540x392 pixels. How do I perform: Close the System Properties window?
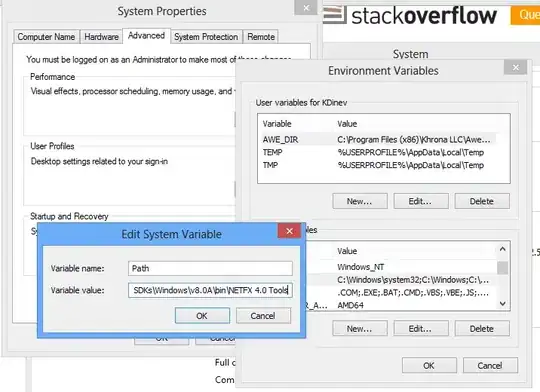[x=306, y=8]
